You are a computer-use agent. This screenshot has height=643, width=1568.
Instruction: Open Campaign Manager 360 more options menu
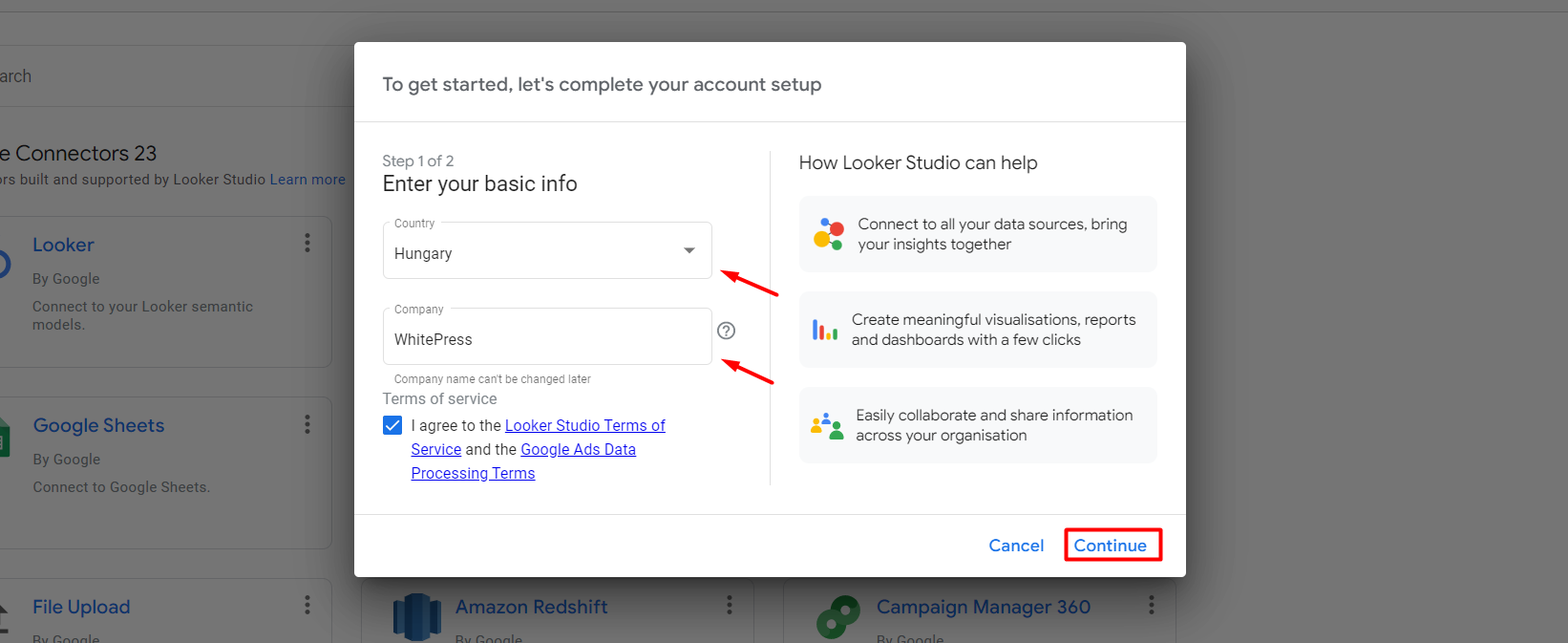click(1152, 604)
